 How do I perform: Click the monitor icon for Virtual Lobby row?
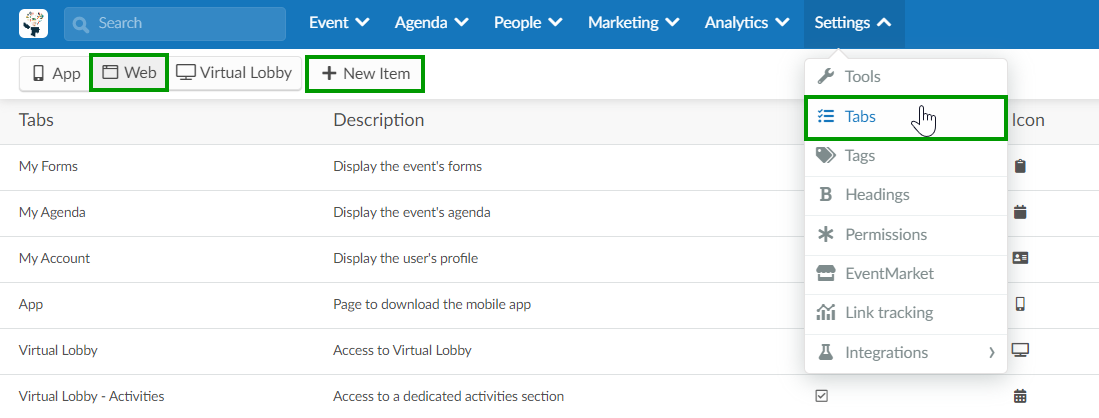1020,350
